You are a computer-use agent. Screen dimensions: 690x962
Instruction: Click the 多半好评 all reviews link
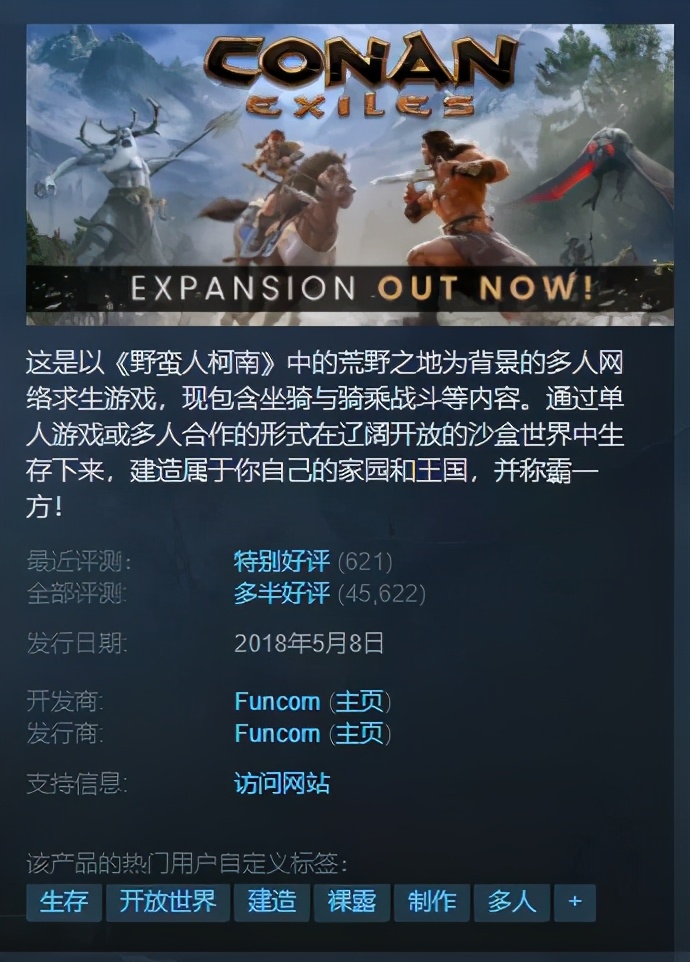(x=282, y=593)
